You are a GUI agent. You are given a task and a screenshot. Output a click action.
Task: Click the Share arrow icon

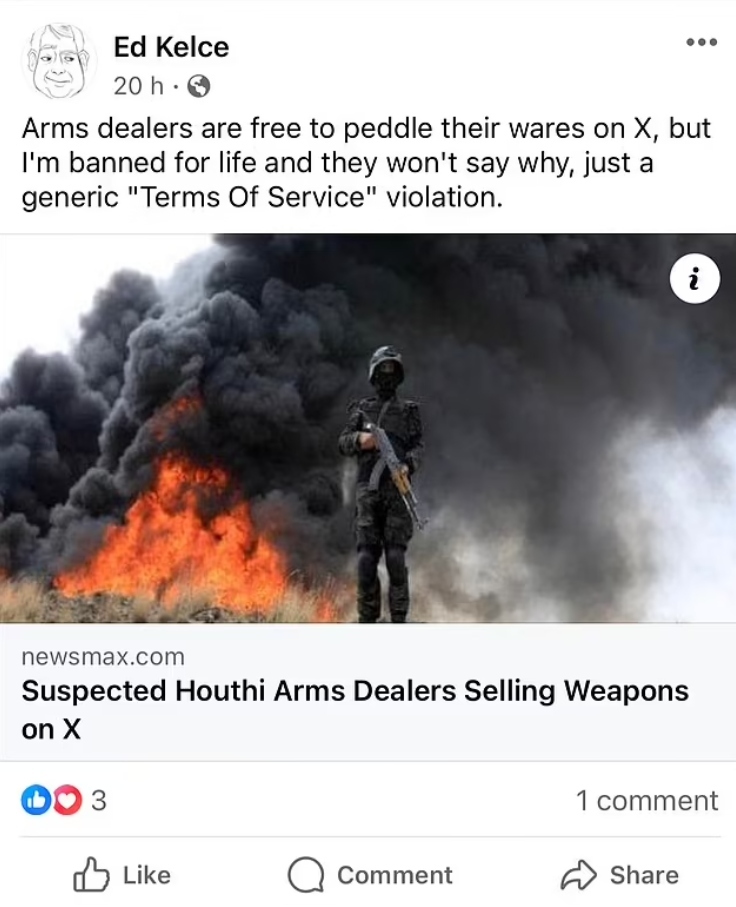tap(578, 875)
